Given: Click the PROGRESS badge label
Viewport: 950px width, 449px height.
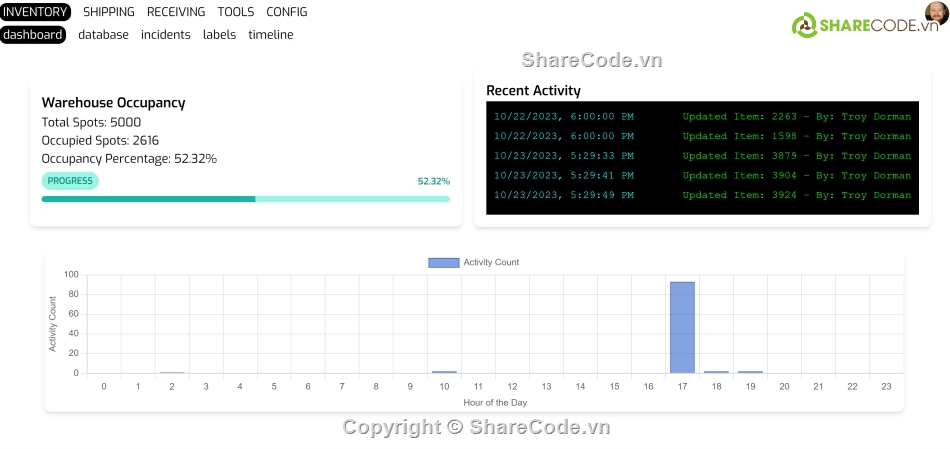Looking at the screenshot, I should 70,181.
